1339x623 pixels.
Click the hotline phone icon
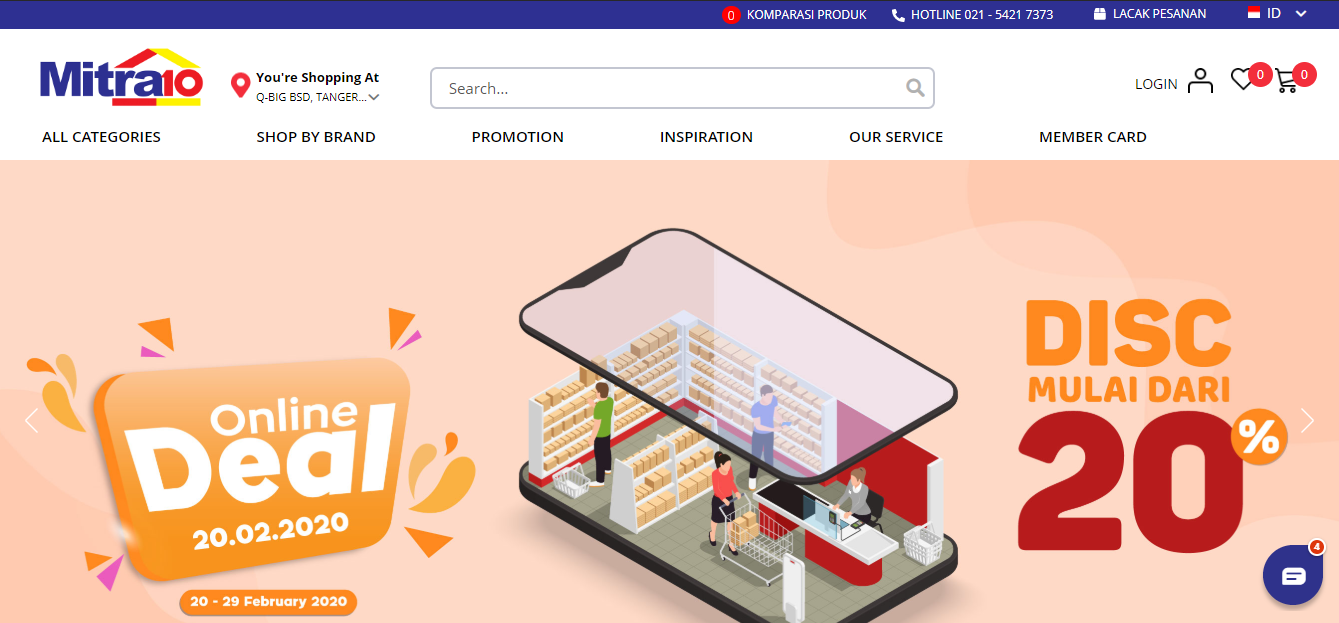tap(898, 15)
